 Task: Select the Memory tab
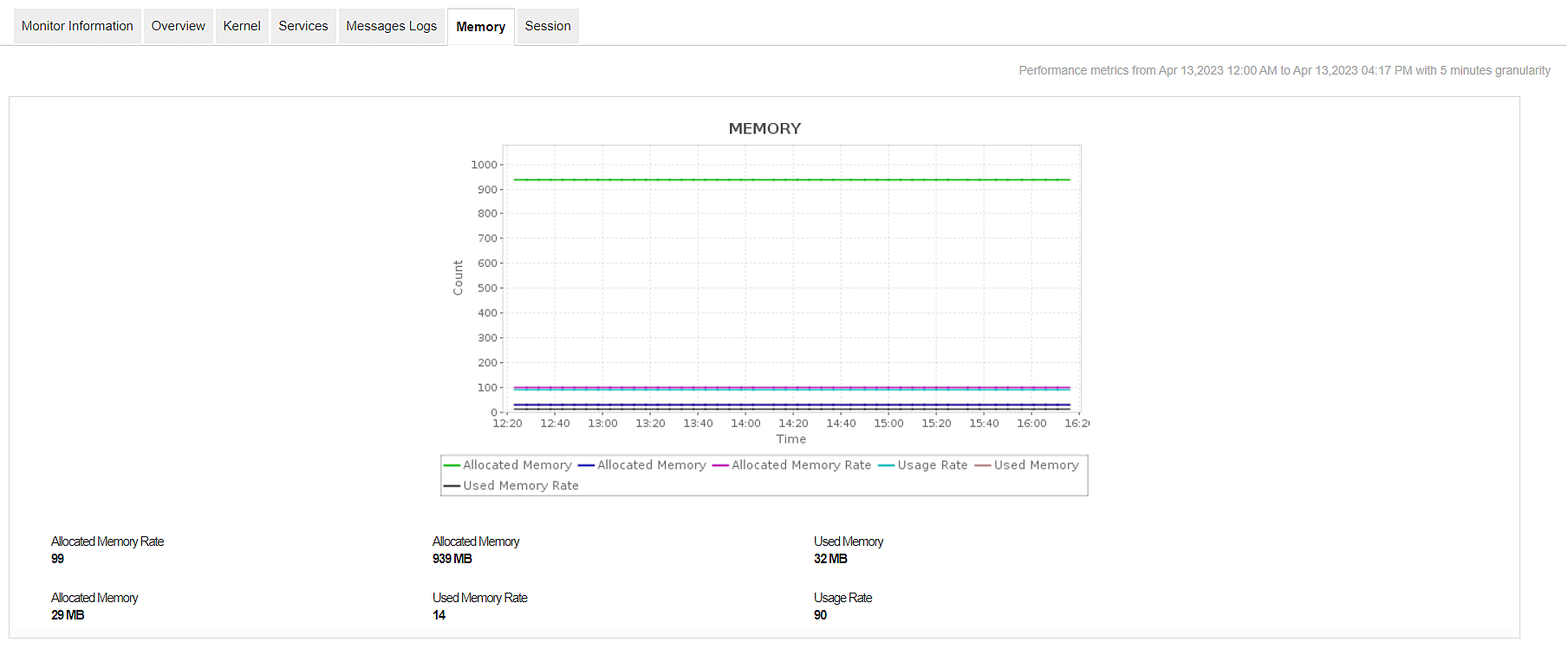(x=481, y=27)
